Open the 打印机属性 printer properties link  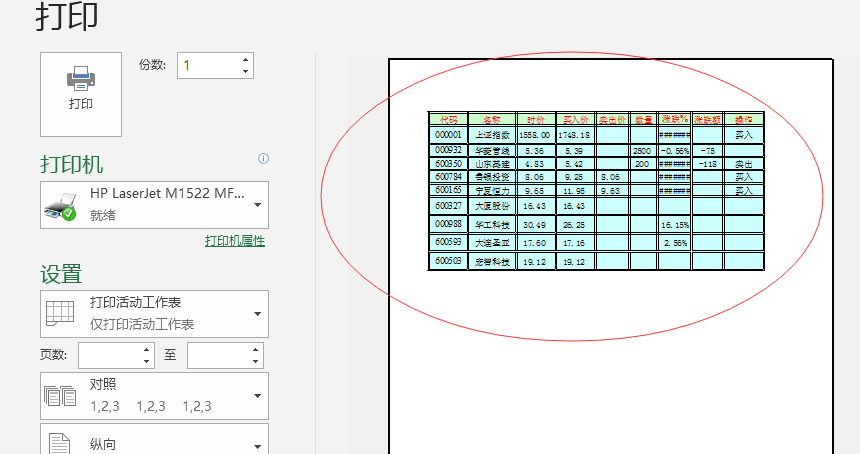point(235,241)
